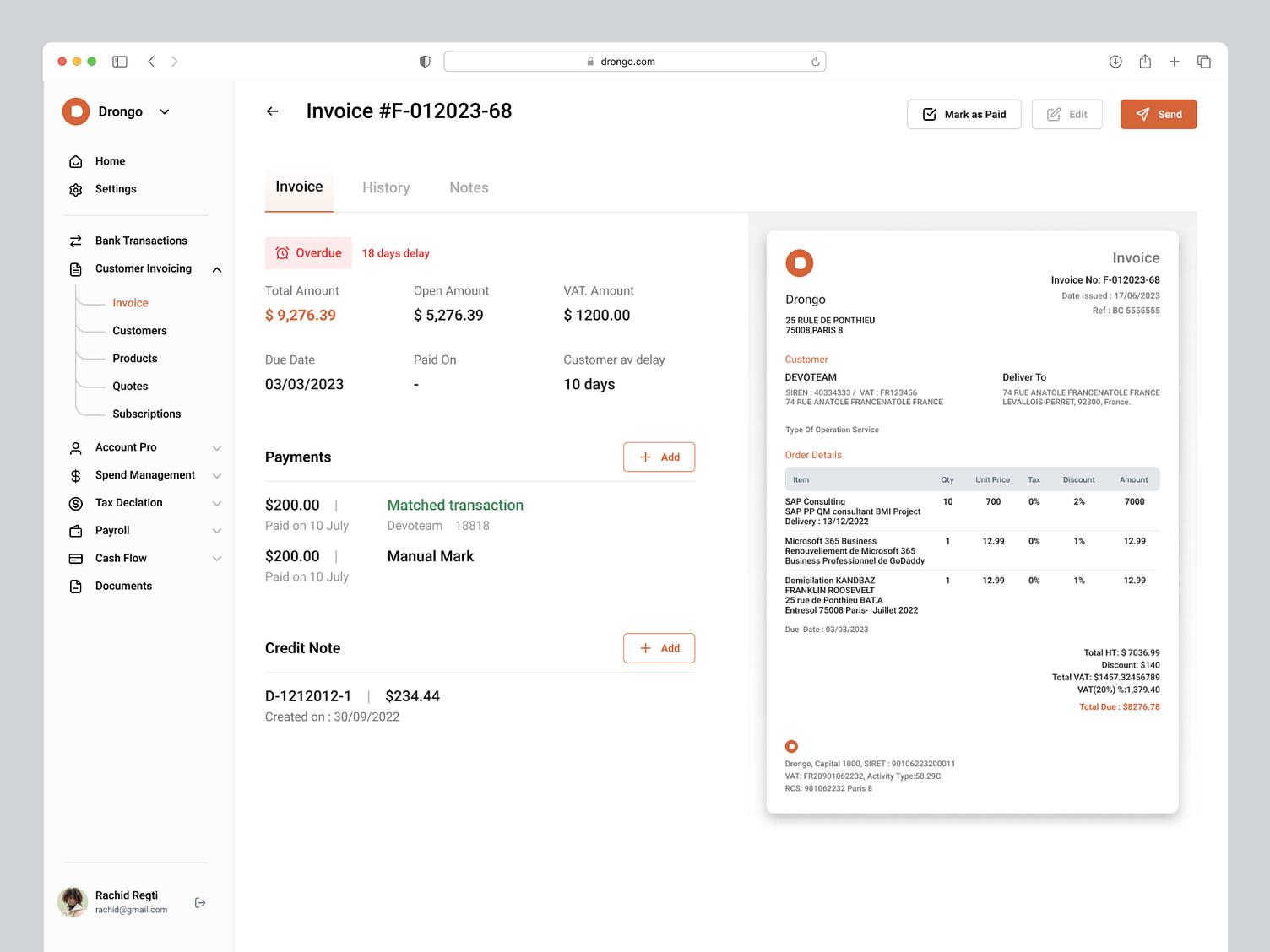This screenshot has width=1270, height=952.
Task: Collapse the Customer Invoicing section
Action: pos(217,269)
